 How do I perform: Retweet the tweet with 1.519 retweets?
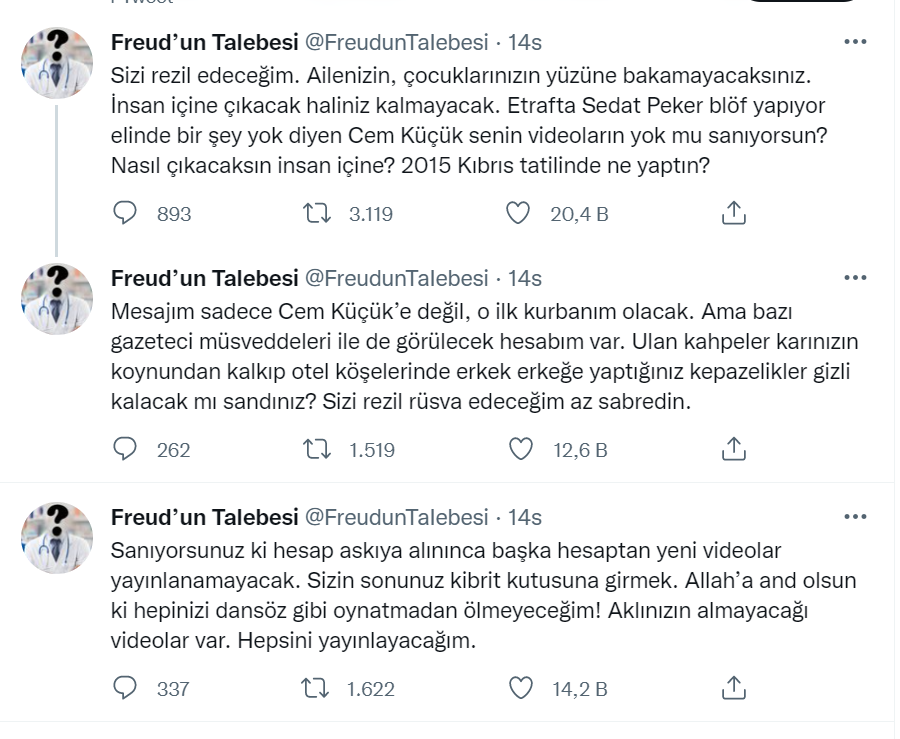coord(317,450)
